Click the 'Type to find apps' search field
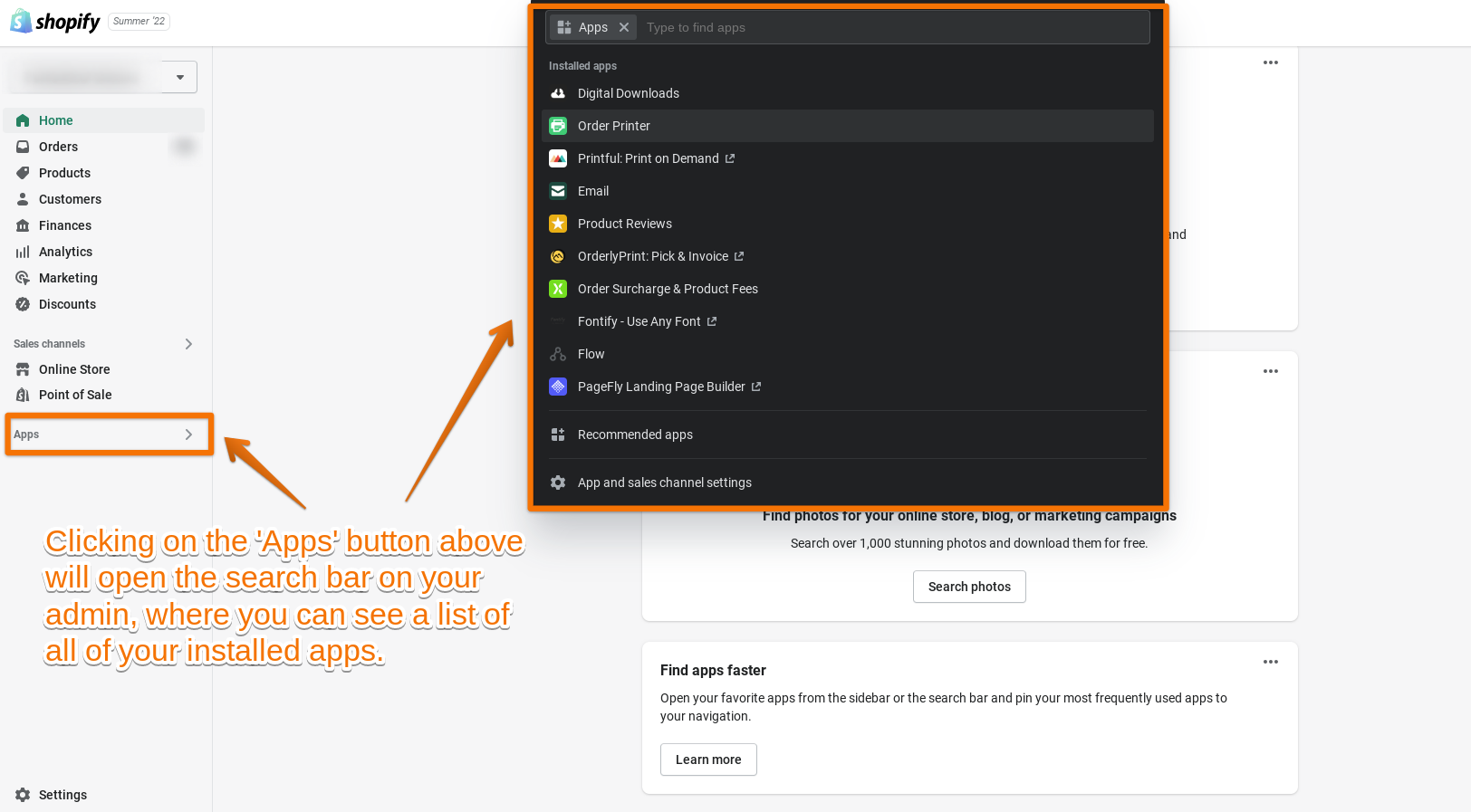Screen dimensions: 1471x812 click(x=893, y=27)
